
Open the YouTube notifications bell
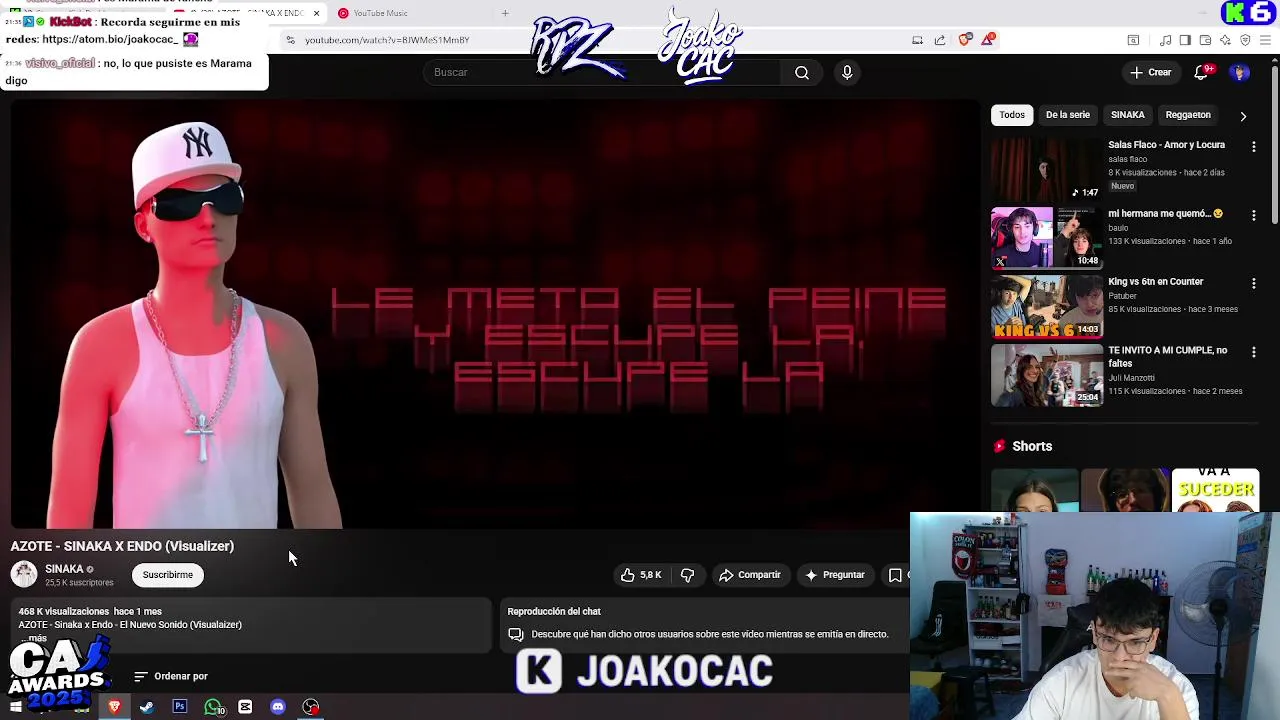point(1201,72)
